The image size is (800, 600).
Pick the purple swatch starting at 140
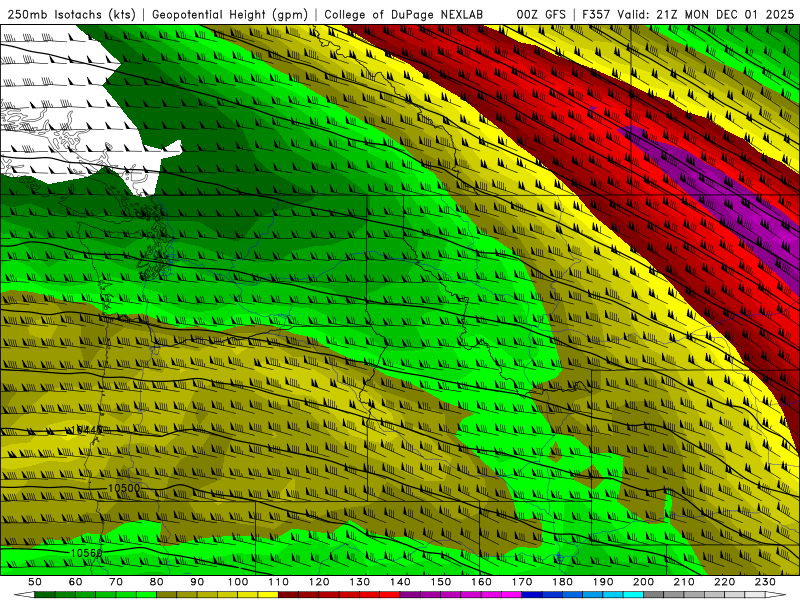pyautogui.click(x=410, y=595)
